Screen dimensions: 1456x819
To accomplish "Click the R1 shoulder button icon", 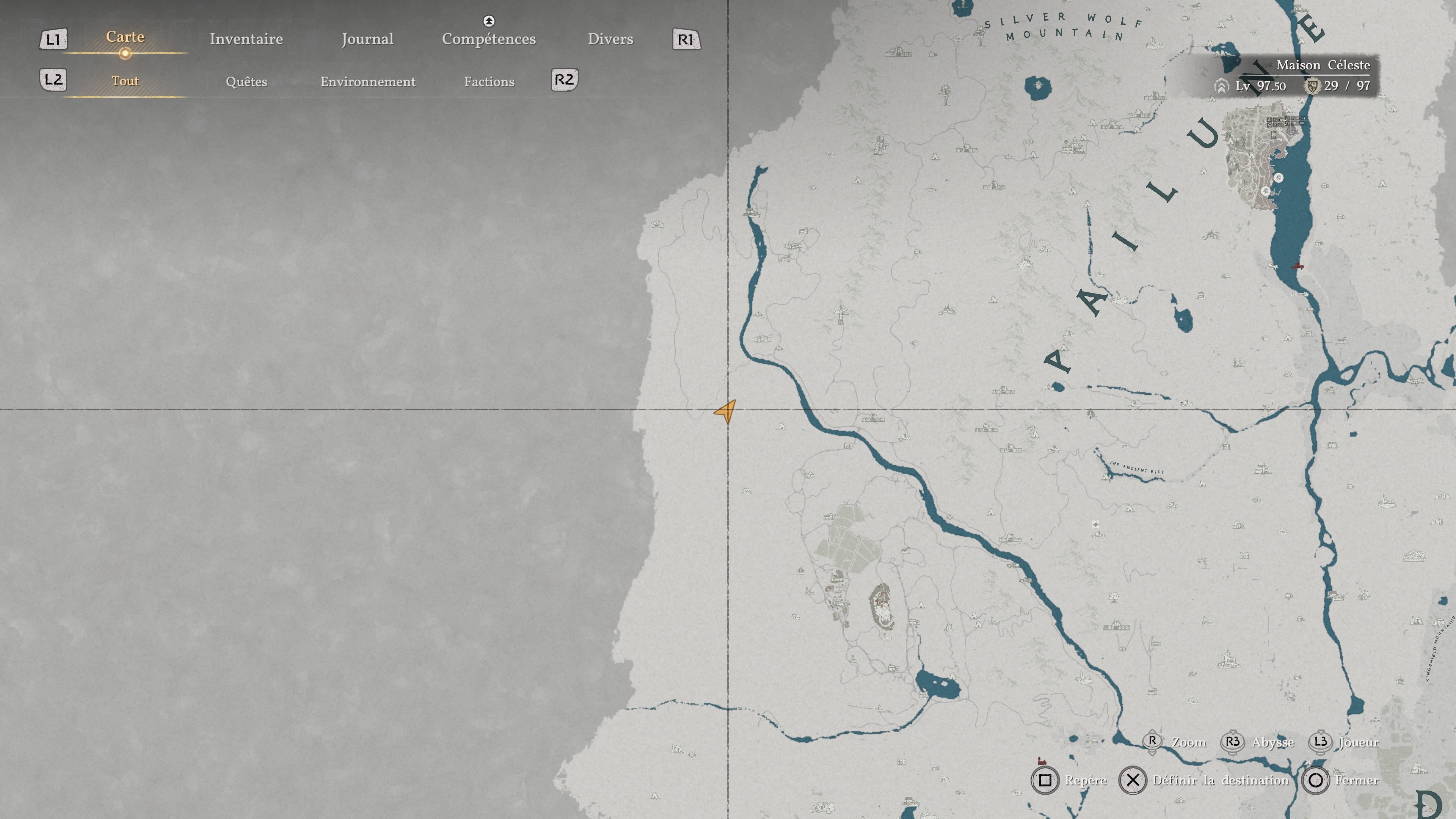I will [686, 39].
